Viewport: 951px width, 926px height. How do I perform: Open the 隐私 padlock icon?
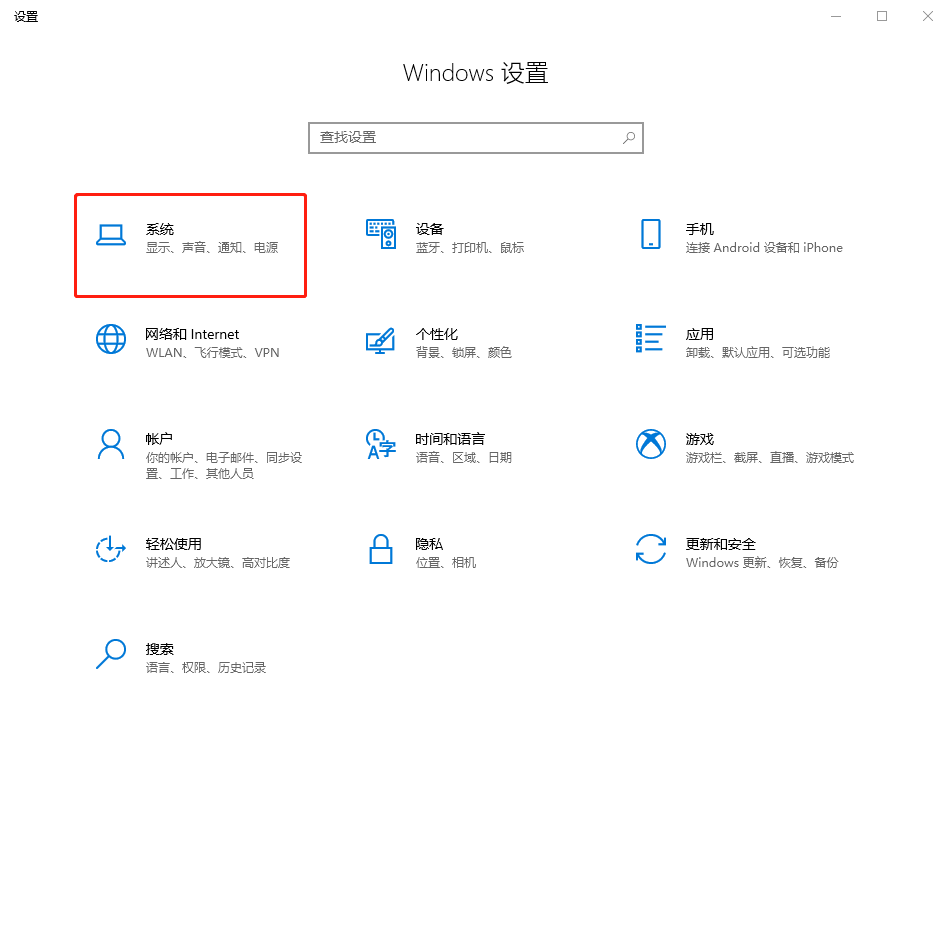click(x=381, y=549)
